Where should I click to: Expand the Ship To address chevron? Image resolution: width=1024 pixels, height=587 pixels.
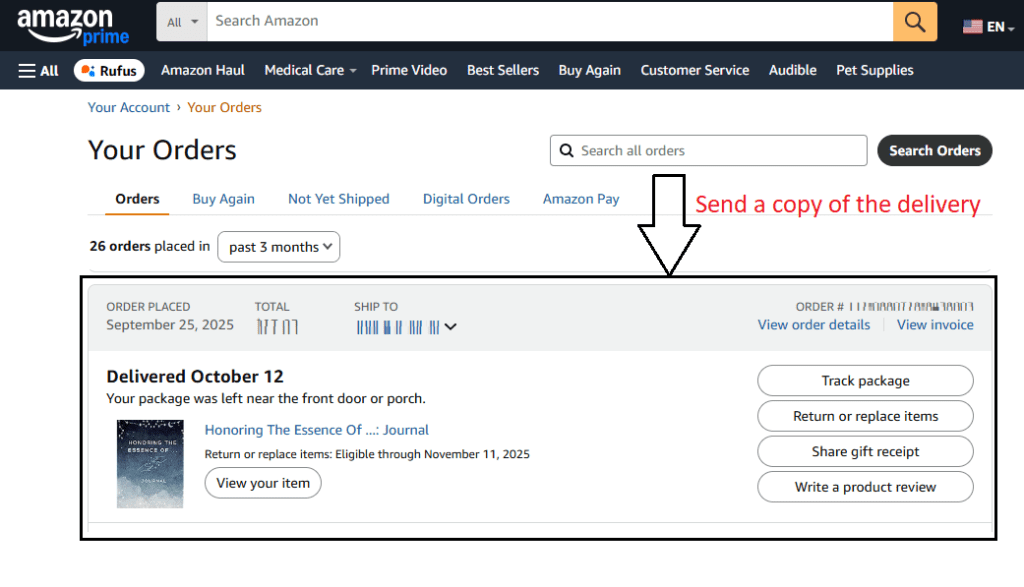click(x=451, y=326)
